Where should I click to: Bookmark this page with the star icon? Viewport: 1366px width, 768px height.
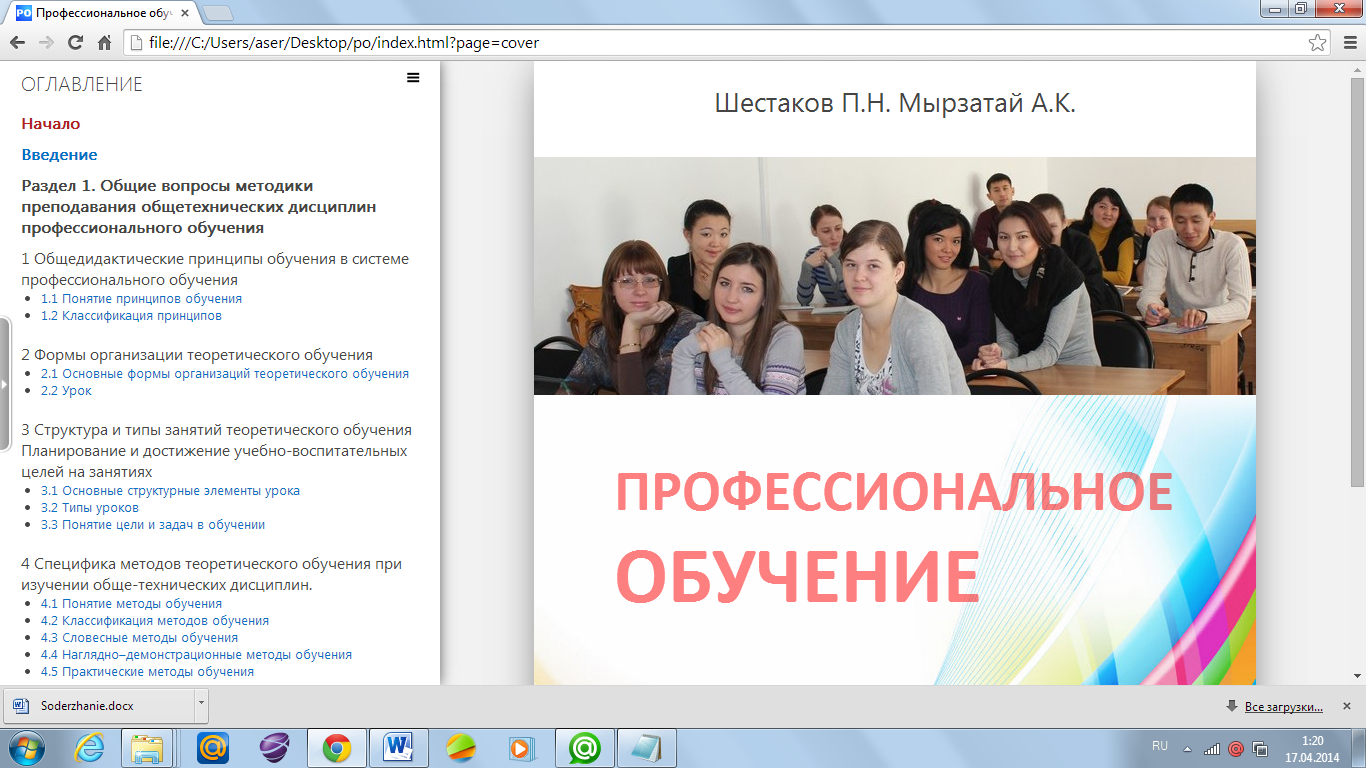point(1318,43)
